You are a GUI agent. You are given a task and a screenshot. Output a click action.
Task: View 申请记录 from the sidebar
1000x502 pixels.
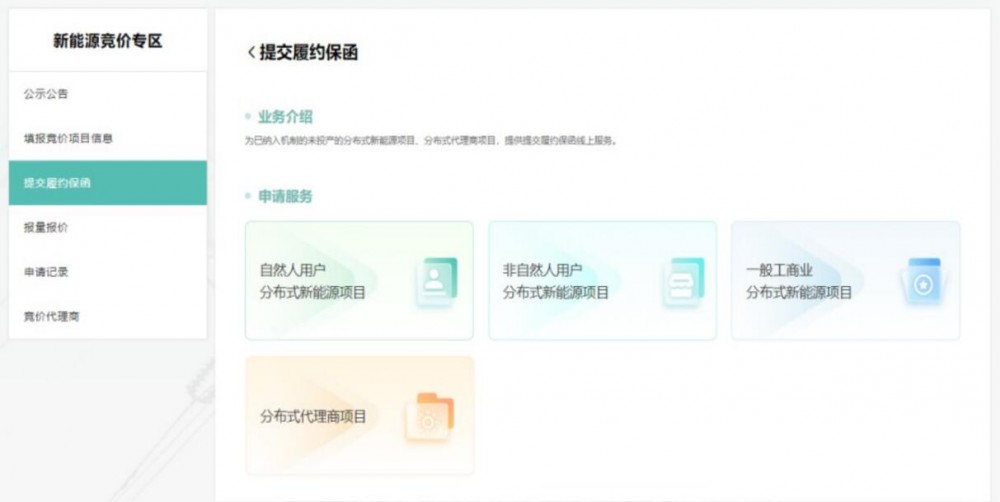pos(46,272)
